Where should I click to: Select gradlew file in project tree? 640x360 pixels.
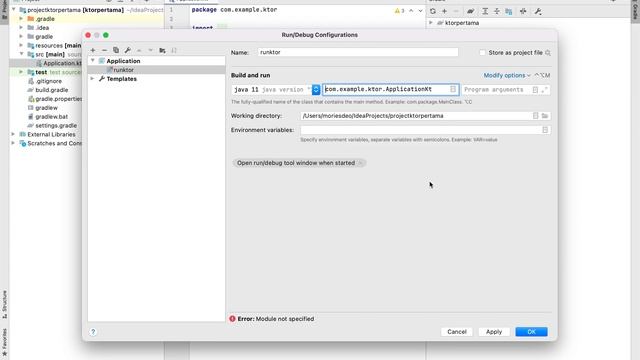46,108
